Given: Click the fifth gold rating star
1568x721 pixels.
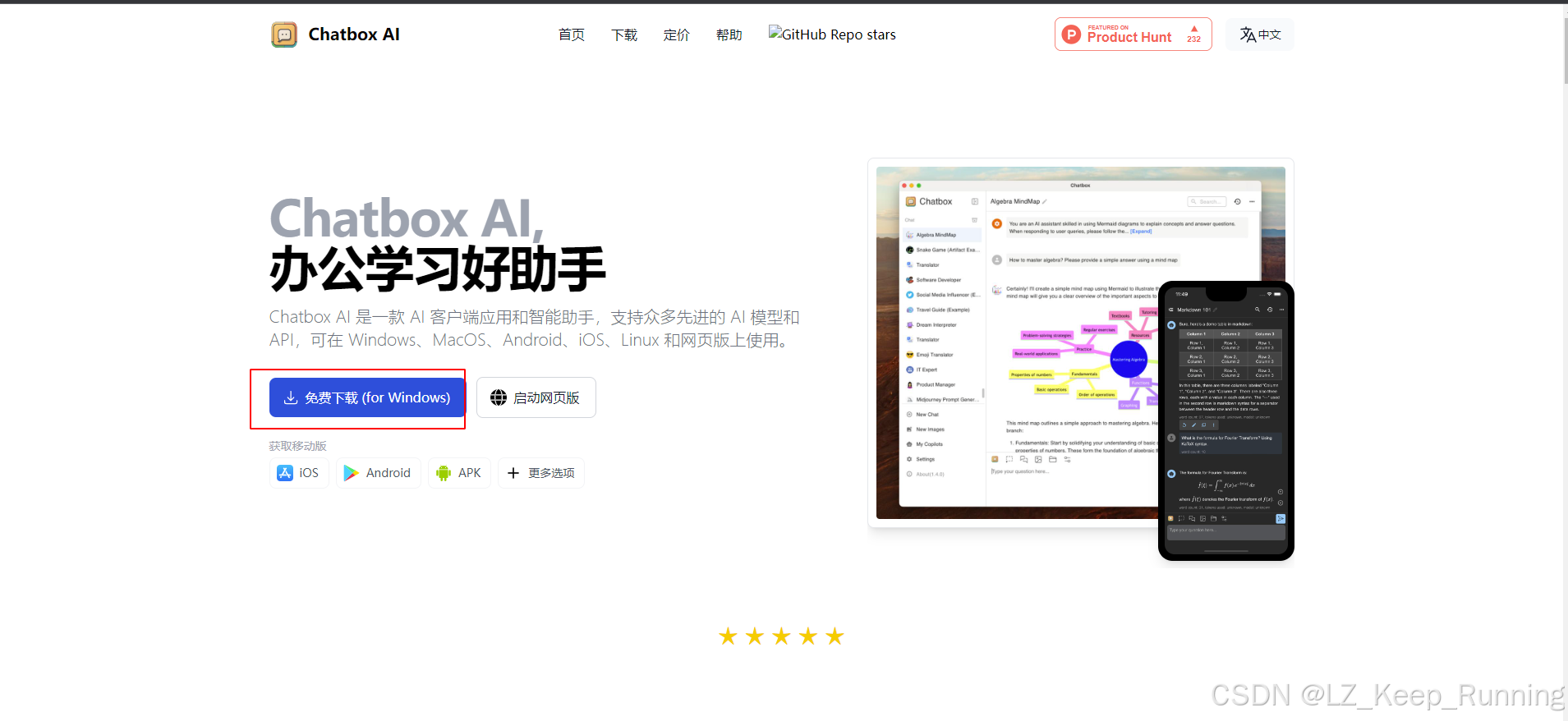Looking at the screenshot, I should 835,636.
